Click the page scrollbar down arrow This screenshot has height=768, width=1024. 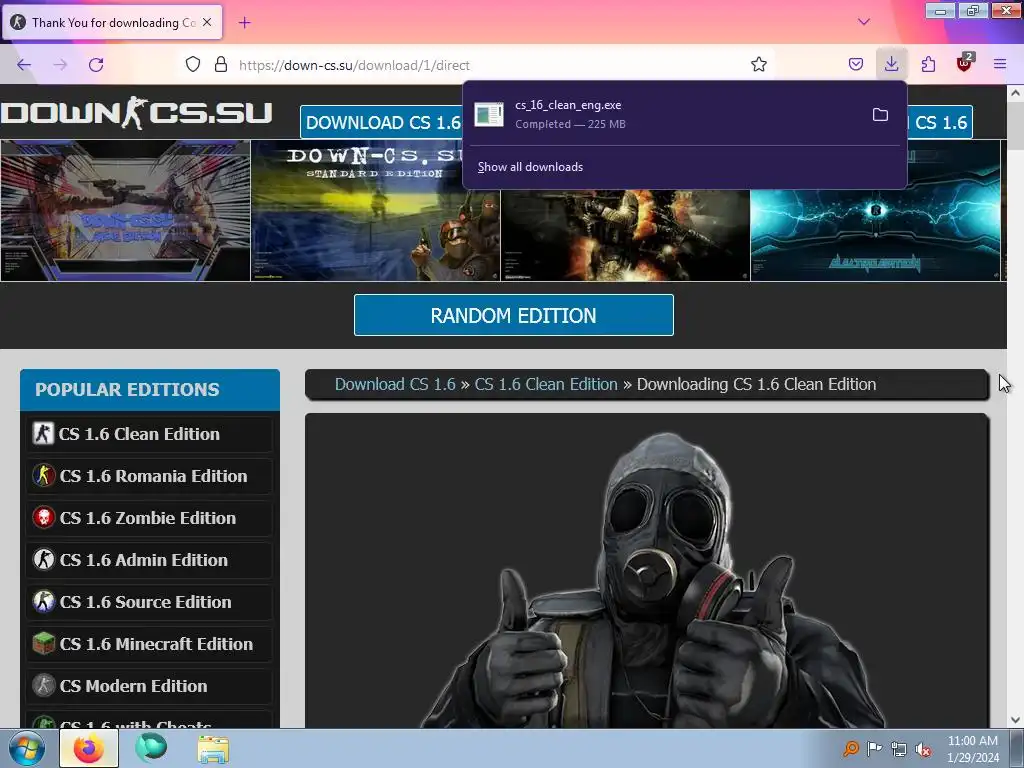pyautogui.click(x=1015, y=720)
